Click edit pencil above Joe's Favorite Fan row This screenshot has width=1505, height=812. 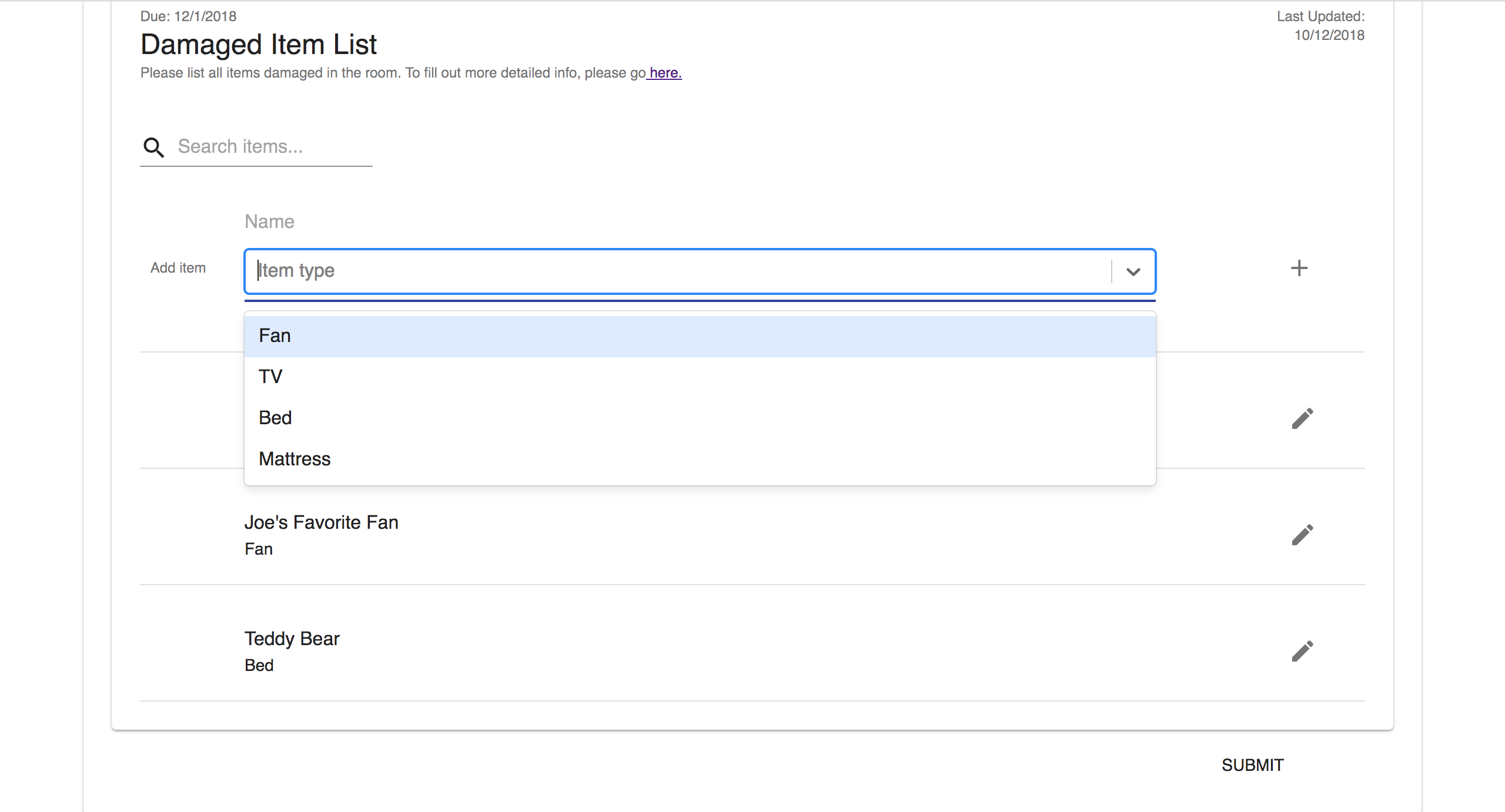pos(1302,418)
